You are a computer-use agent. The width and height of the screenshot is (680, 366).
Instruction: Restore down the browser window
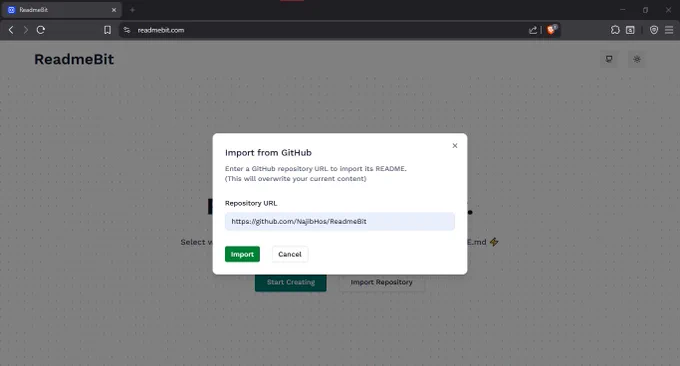(x=645, y=10)
